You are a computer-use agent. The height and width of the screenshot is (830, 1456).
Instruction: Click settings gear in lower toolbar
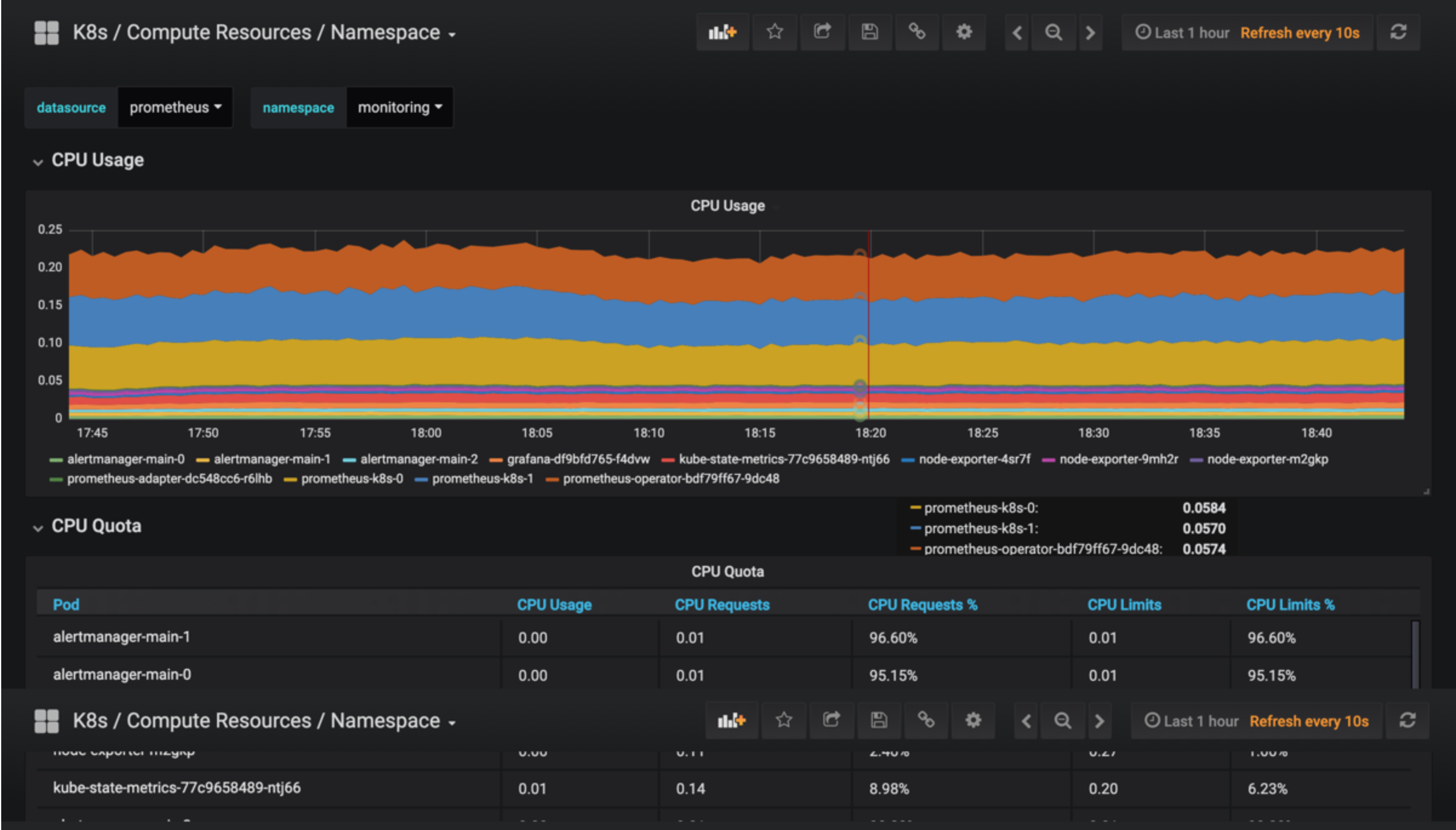point(973,720)
